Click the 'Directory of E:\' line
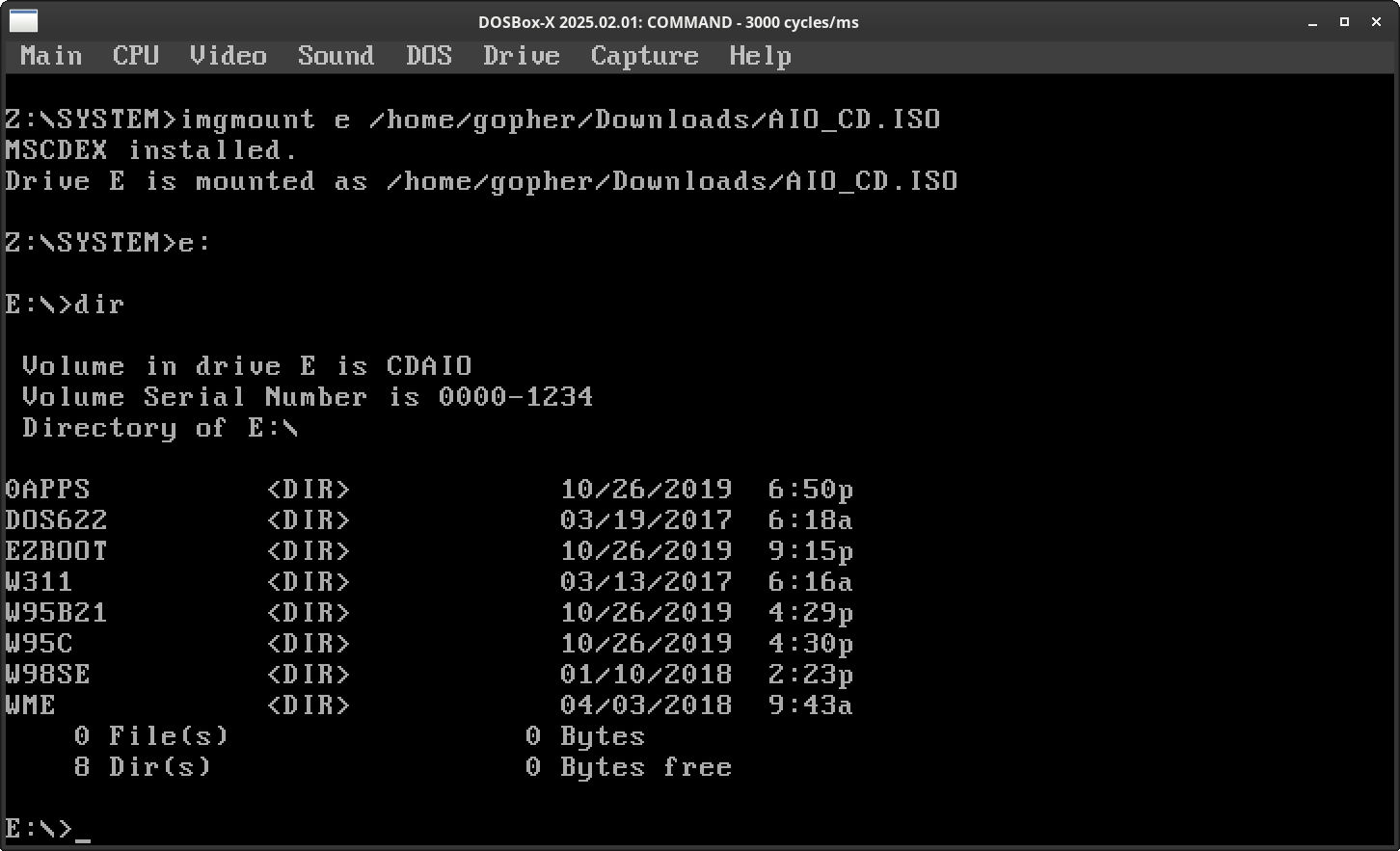The width and height of the screenshot is (1400, 851). (160, 428)
